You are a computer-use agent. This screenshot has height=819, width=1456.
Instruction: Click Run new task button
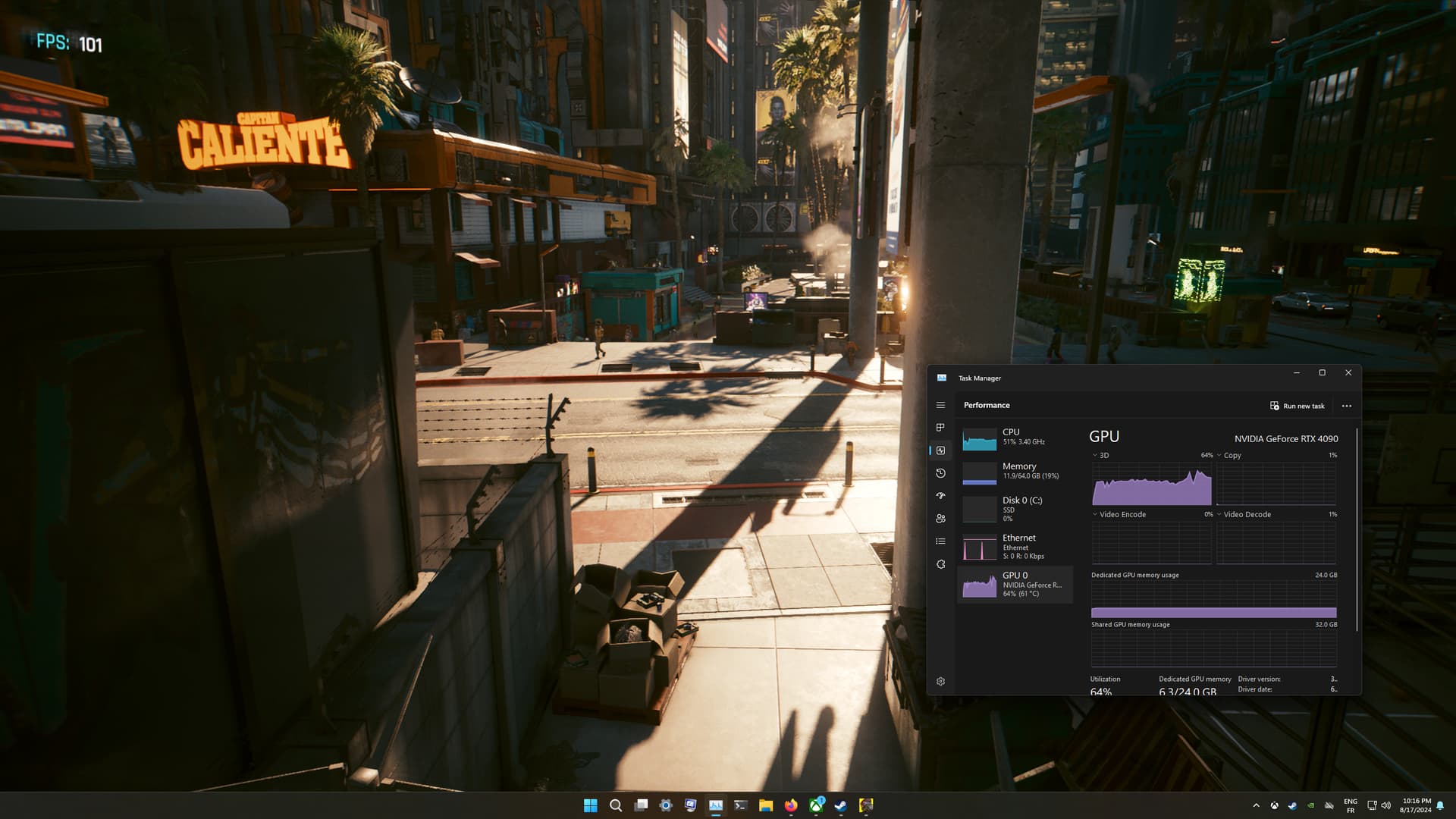pyautogui.click(x=1297, y=406)
